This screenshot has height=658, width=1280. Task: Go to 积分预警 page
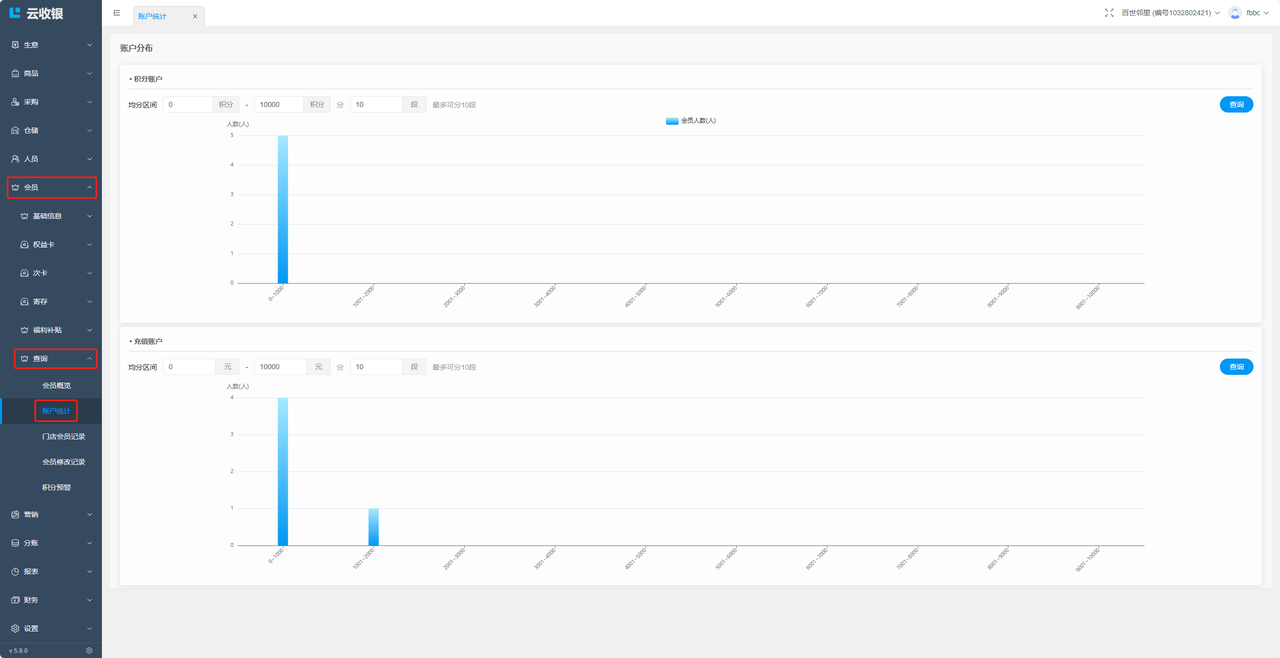[56, 488]
